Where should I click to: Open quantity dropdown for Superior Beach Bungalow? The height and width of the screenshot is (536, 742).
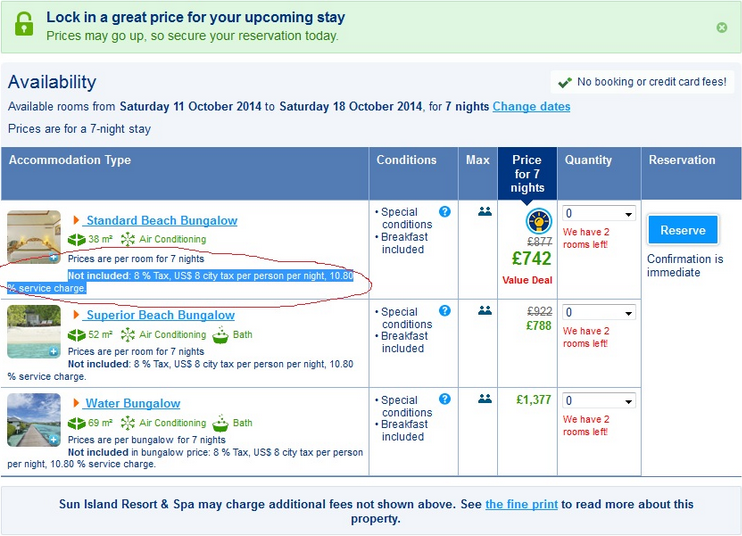pos(599,313)
